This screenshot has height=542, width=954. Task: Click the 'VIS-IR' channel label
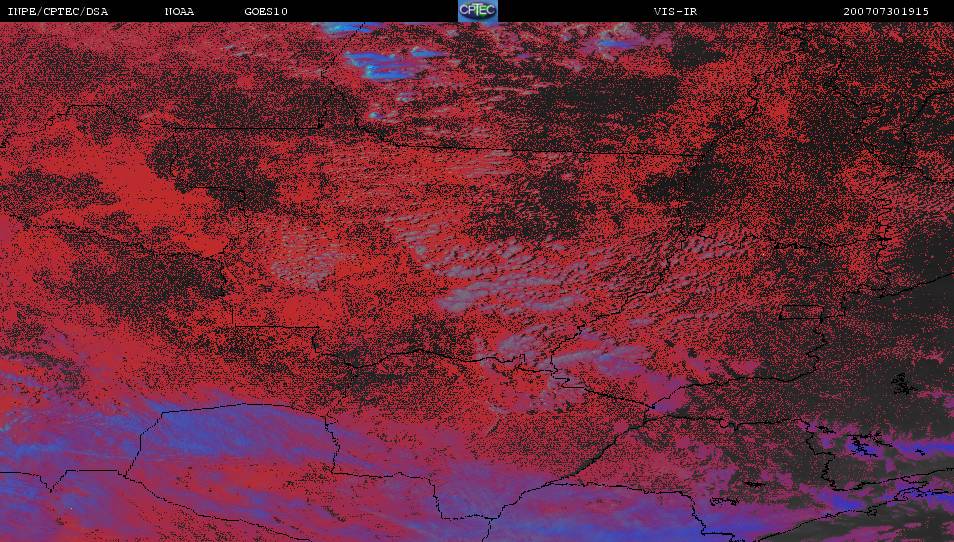click(x=675, y=12)
